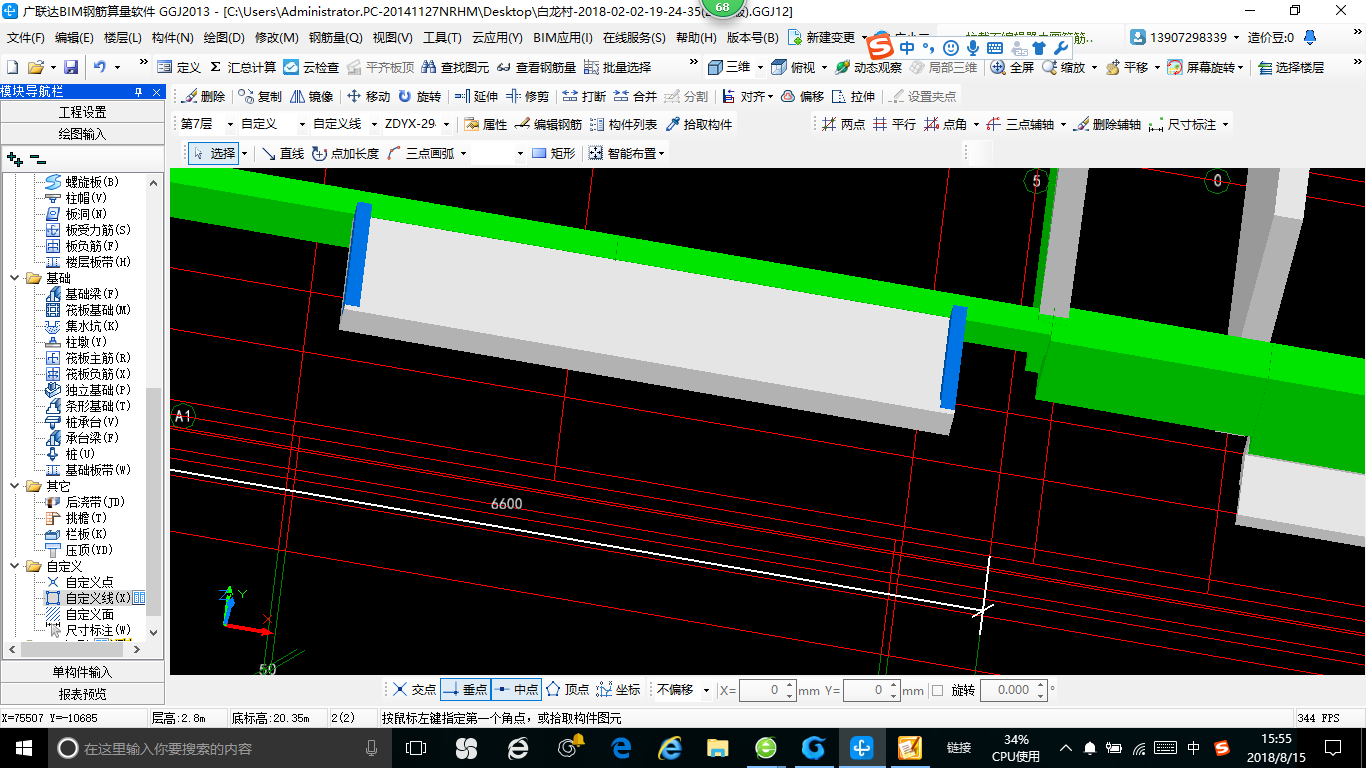Image resolution: width=1366 pixels, height=768 pixels.
Task: Click 平行 parallel auxiliary axis tool
Action: (x=894, y=125)
